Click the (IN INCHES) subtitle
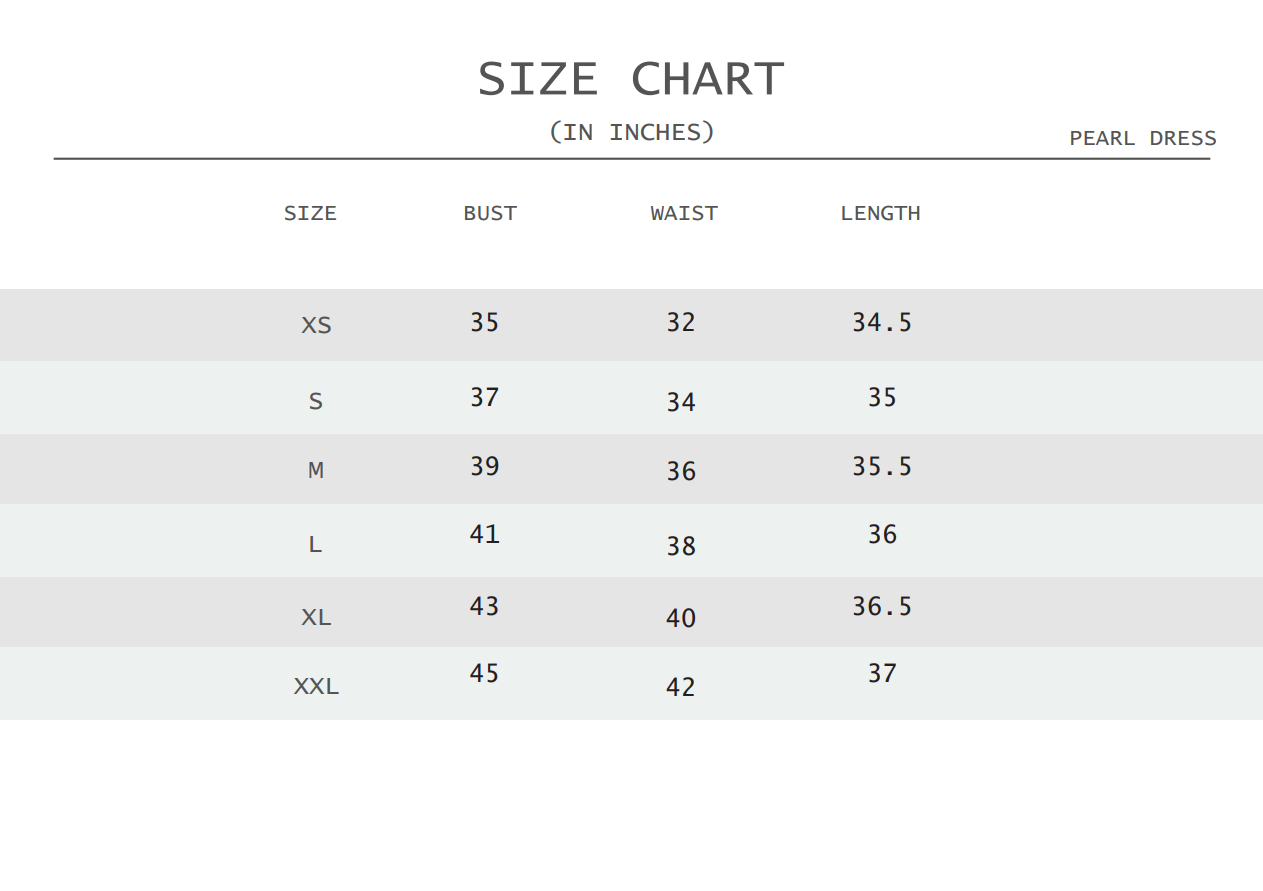This screenshot has width=1263, height=891. click(632, 132)
